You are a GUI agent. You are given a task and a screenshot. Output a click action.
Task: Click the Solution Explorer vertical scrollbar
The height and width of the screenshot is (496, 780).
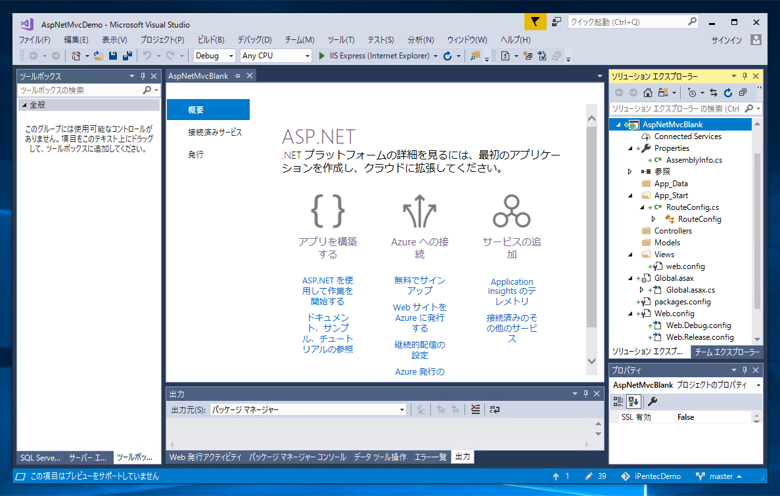tap(757, 231)
